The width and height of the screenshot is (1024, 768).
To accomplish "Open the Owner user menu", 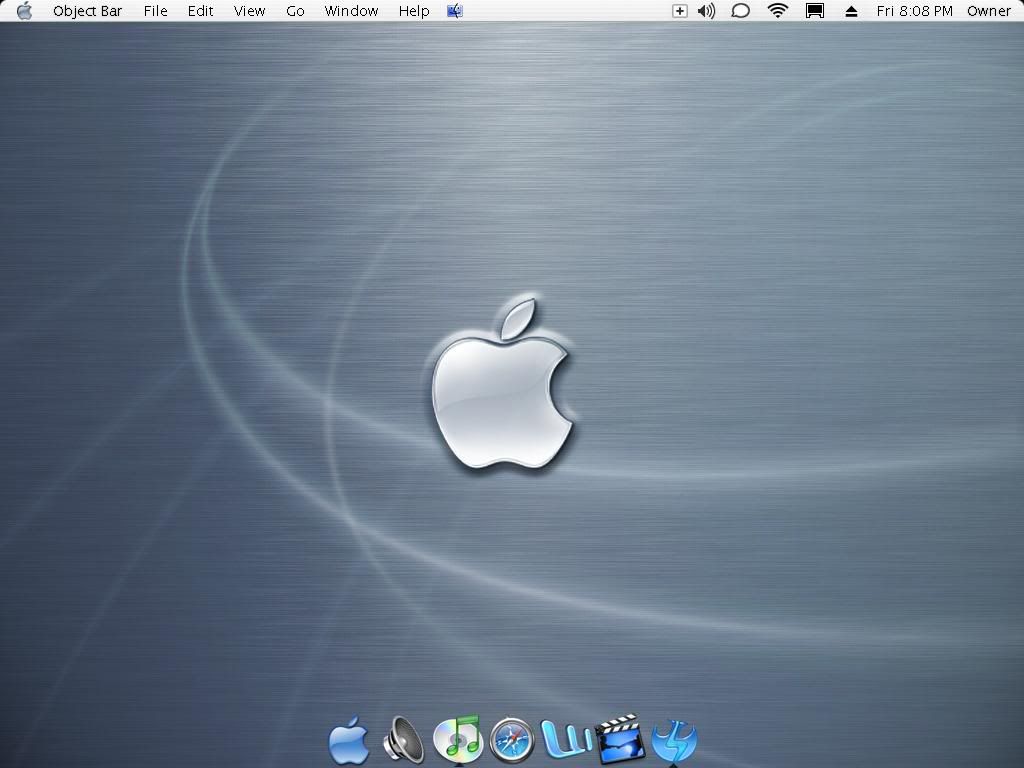I will pos(989,11).
